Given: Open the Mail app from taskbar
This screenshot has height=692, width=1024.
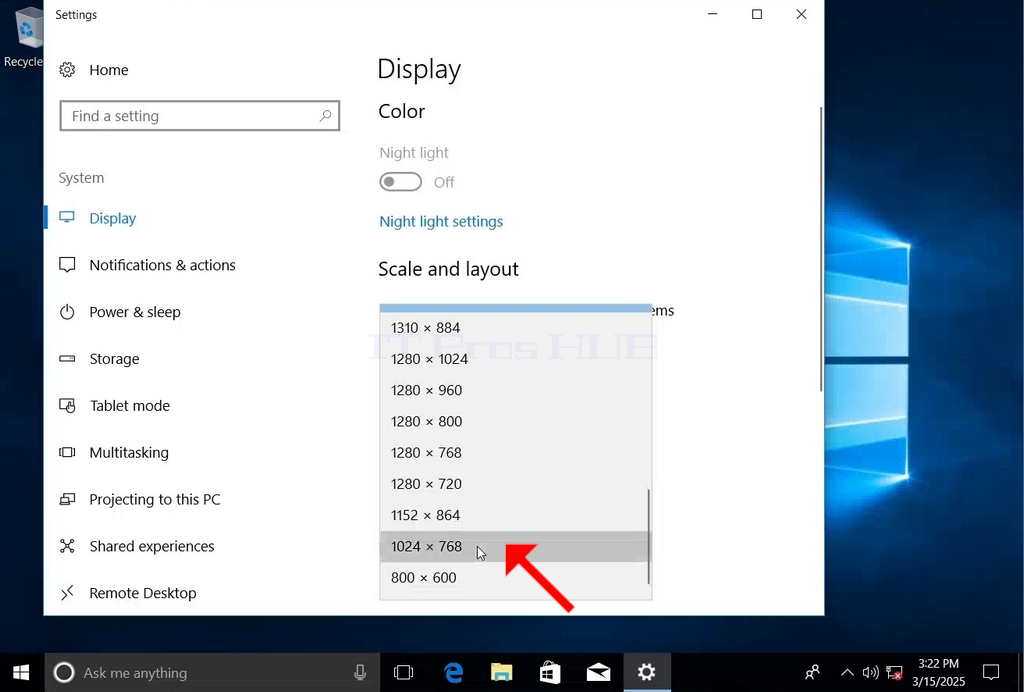Looking at the screenshot, I should [598, 672].
